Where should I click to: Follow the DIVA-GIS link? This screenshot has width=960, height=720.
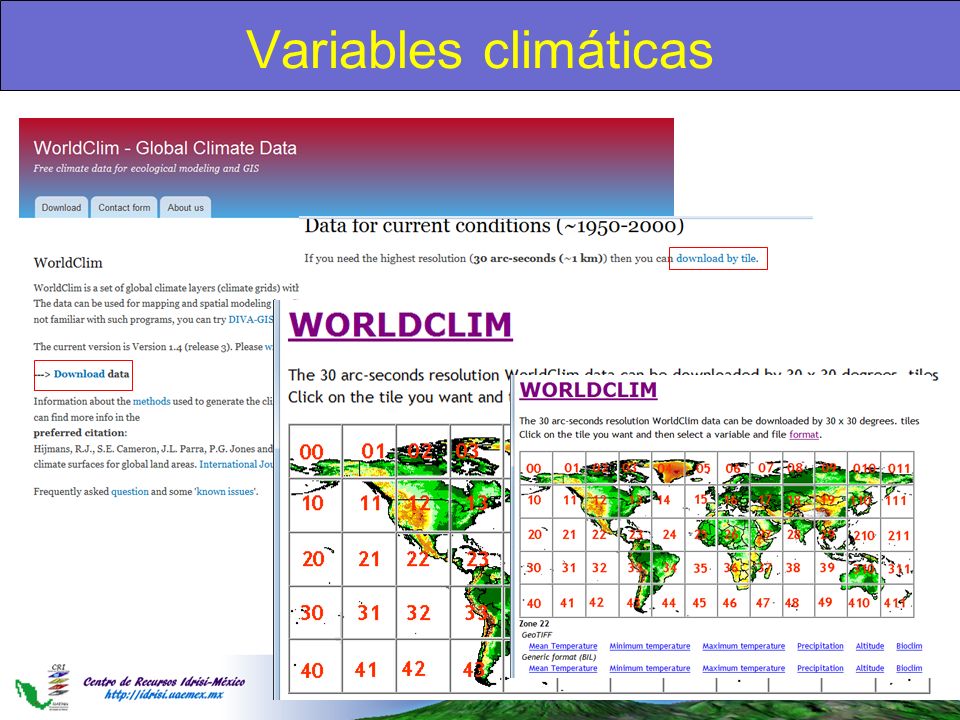[251, 320]
